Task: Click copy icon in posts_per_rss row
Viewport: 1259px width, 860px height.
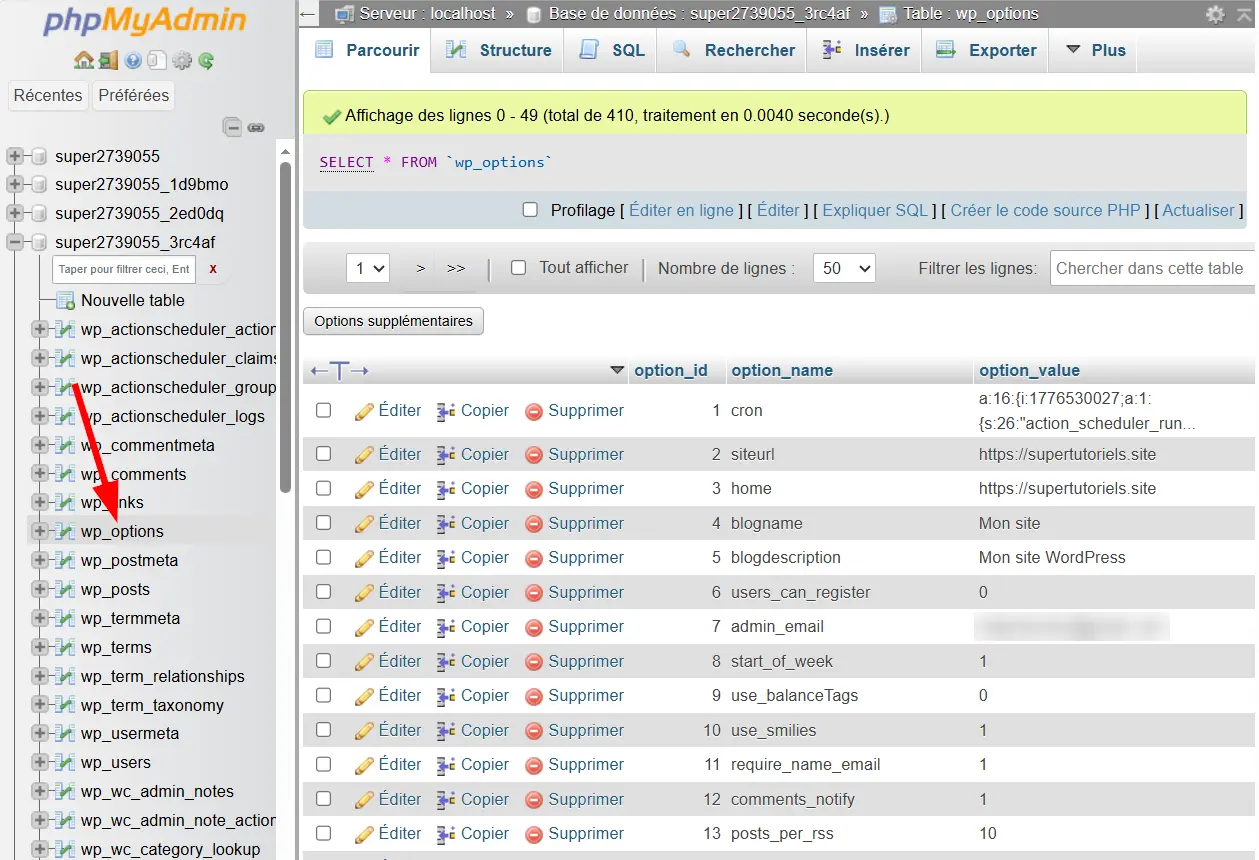Action: pos(446,833)
